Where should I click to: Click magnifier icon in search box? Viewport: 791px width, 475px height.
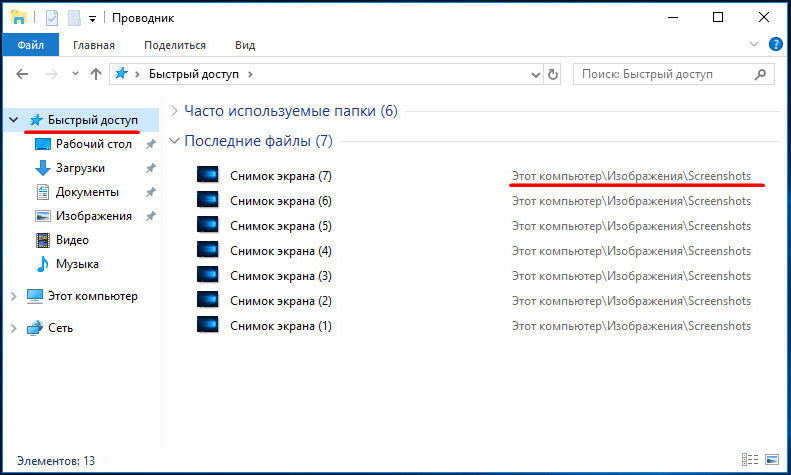(x=760, y=75)
